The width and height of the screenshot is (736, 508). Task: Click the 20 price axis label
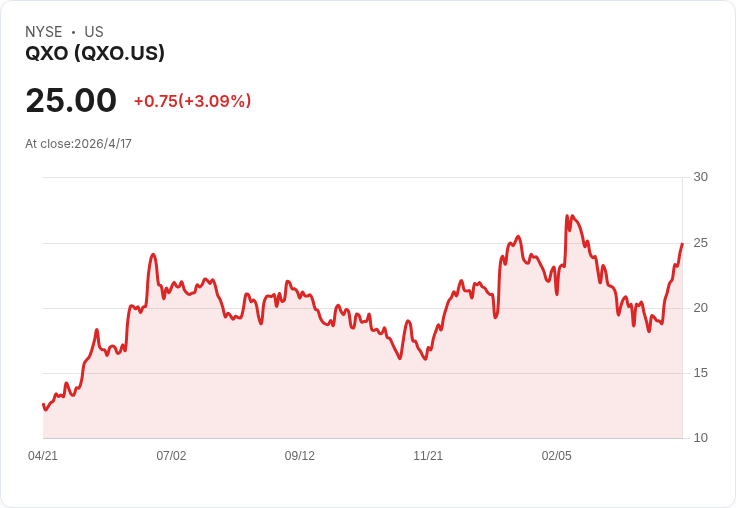point(700,308)
